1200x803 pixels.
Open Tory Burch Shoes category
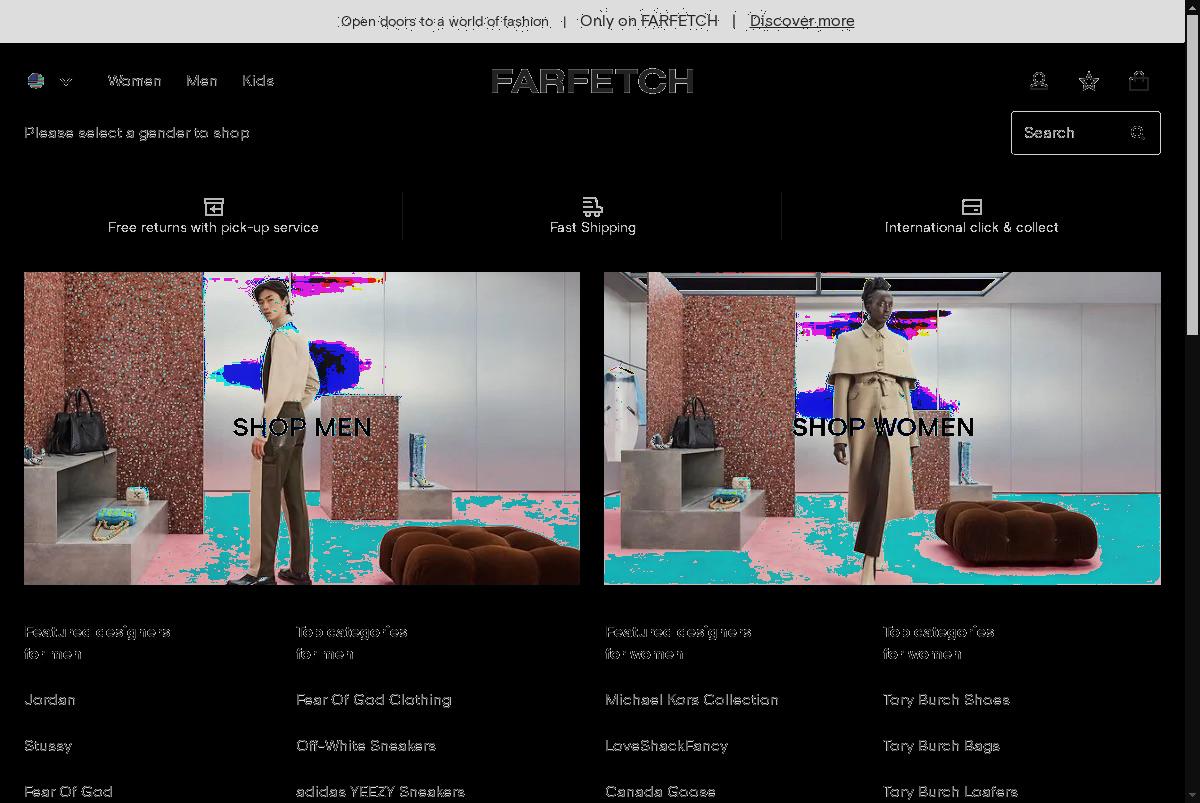[946, 700]
